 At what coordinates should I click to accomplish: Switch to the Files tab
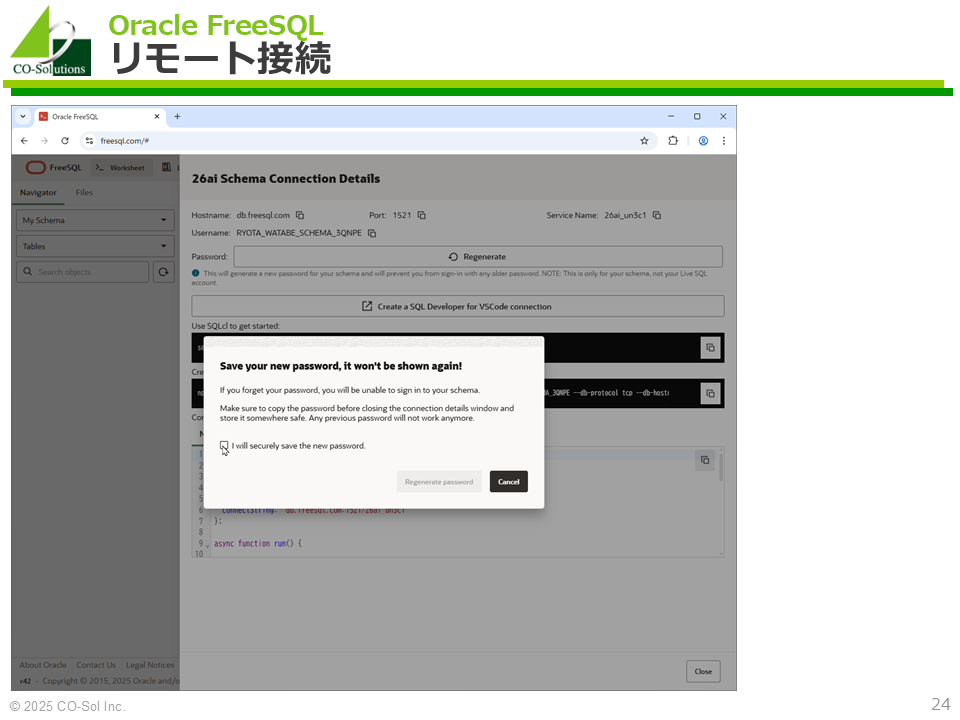pyautogui.click(x=84, y=193)
